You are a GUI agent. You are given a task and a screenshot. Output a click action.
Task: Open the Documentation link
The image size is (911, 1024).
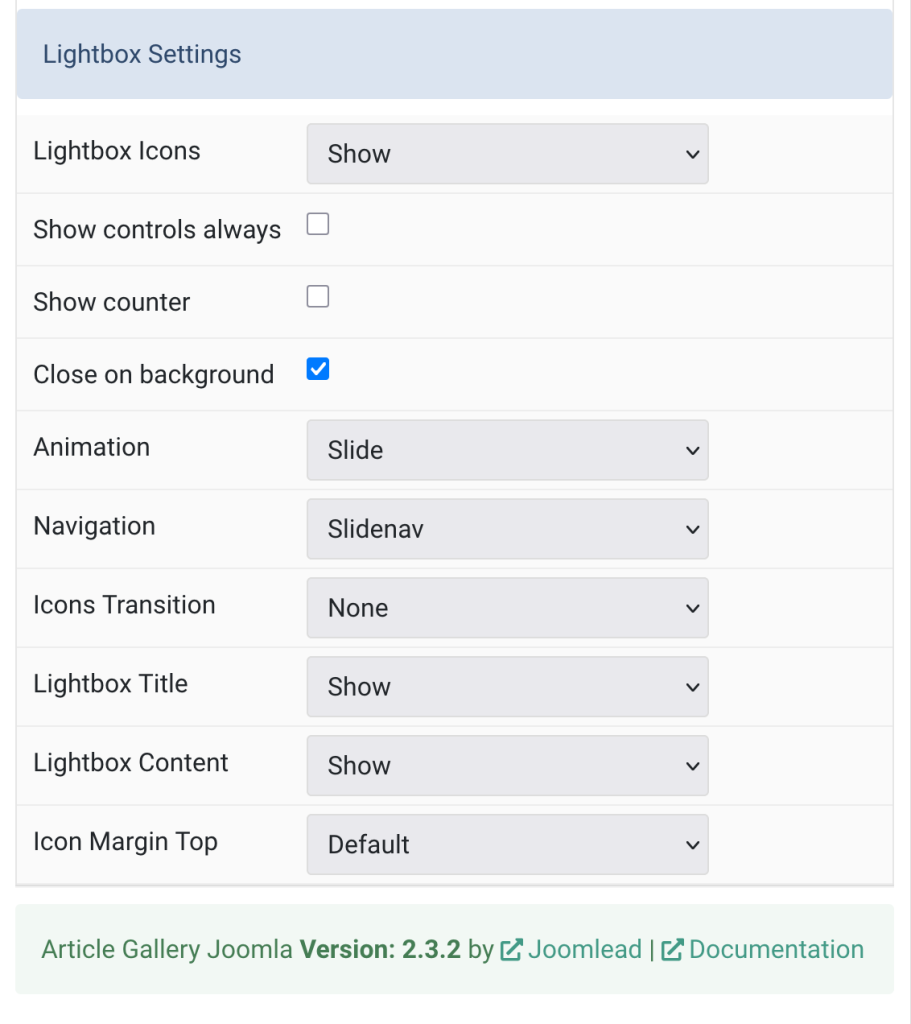(778, 949)
